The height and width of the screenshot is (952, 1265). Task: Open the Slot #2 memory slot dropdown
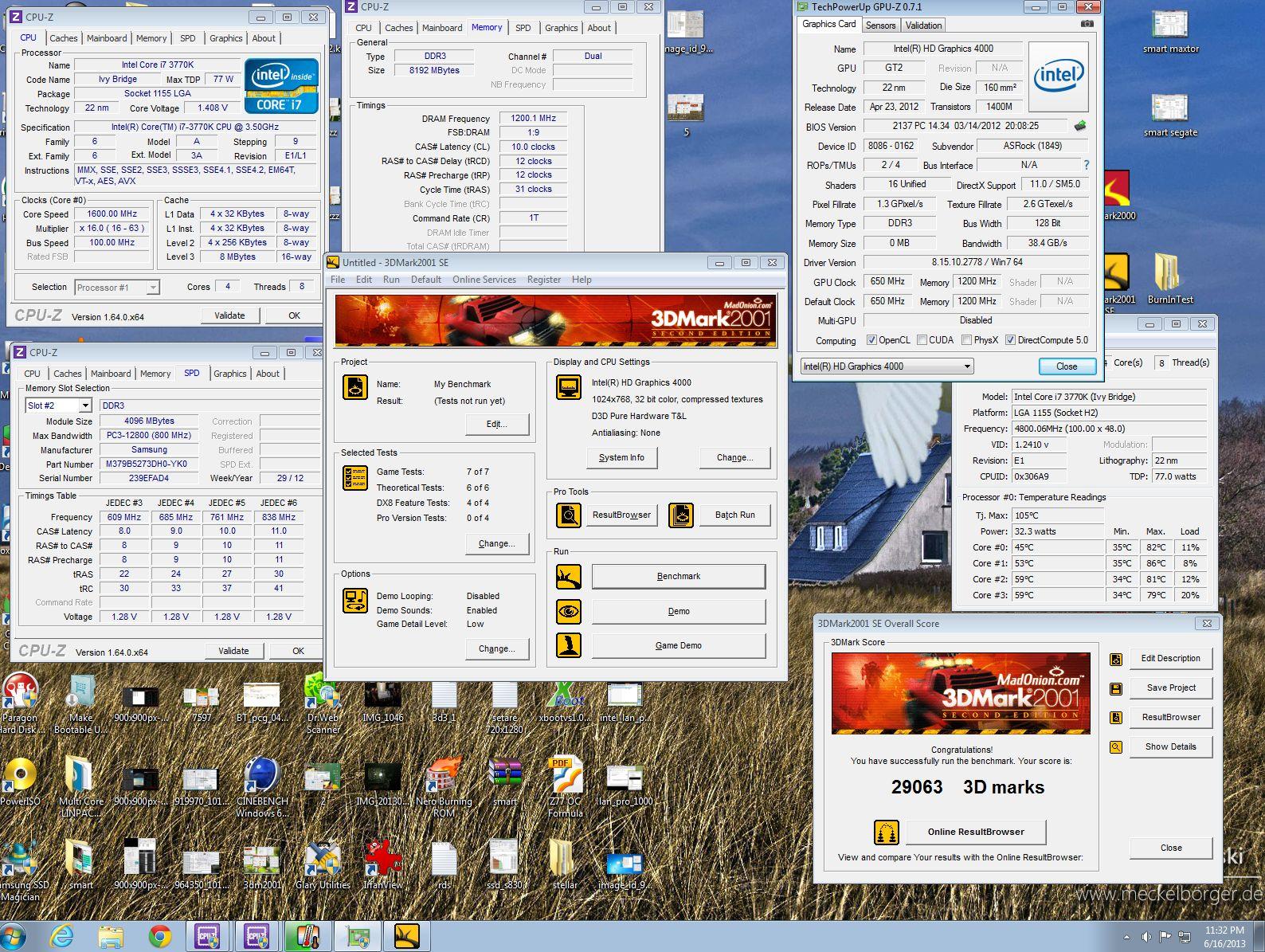pos(85,405)
